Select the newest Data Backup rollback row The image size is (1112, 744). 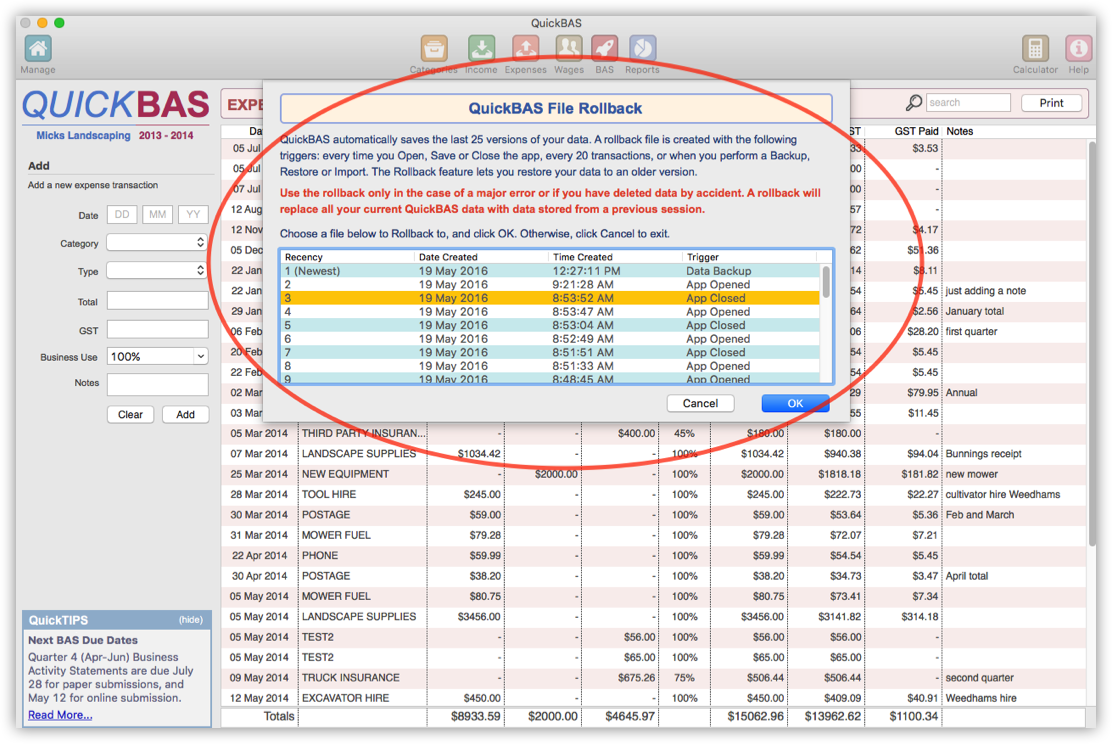(x=550, y=270)
